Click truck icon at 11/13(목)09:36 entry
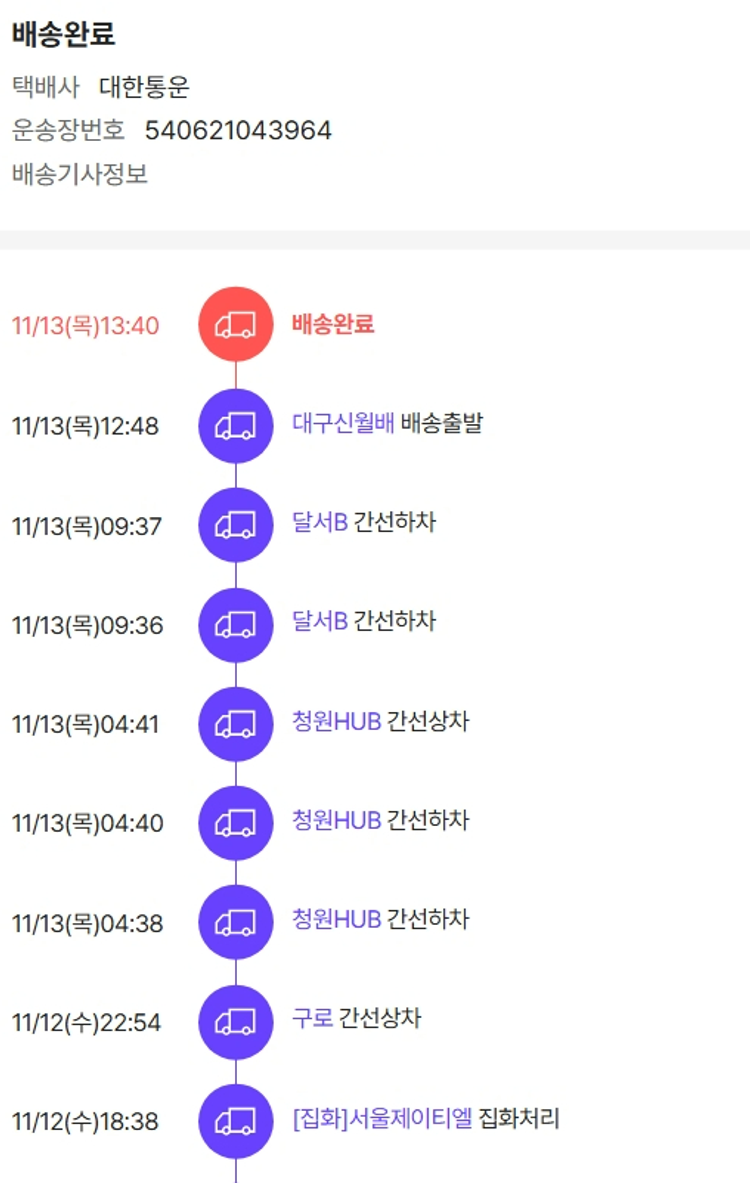The image size is (750, 1183). (235, 625)
